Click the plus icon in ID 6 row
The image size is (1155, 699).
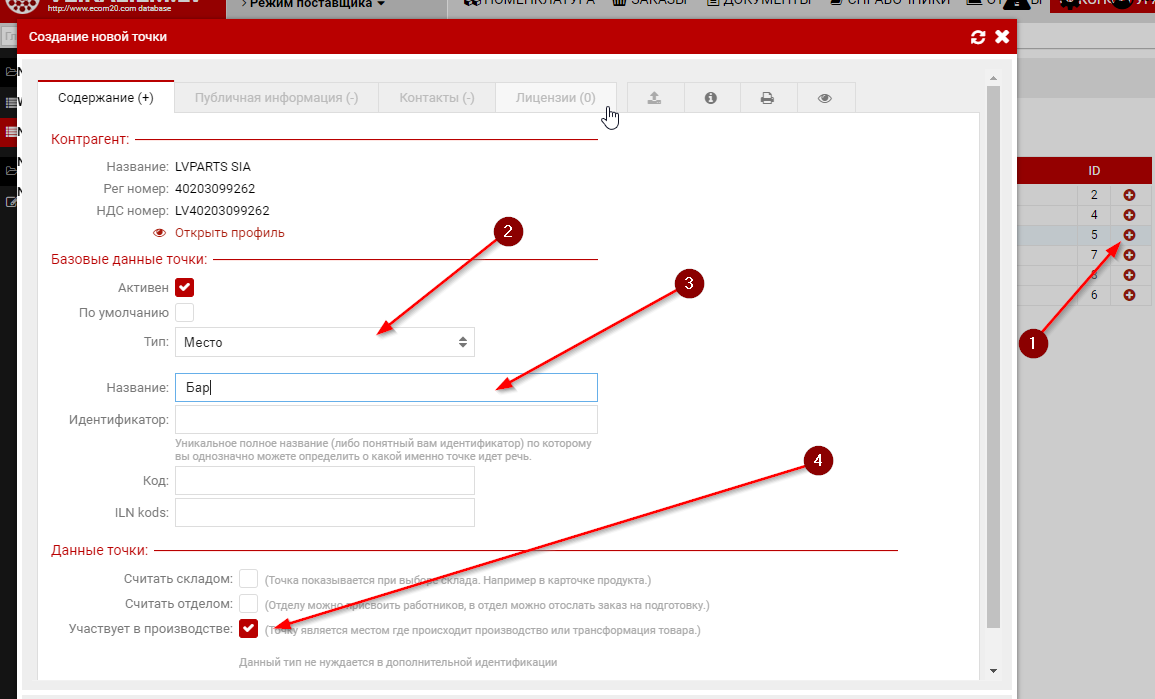1129,295
